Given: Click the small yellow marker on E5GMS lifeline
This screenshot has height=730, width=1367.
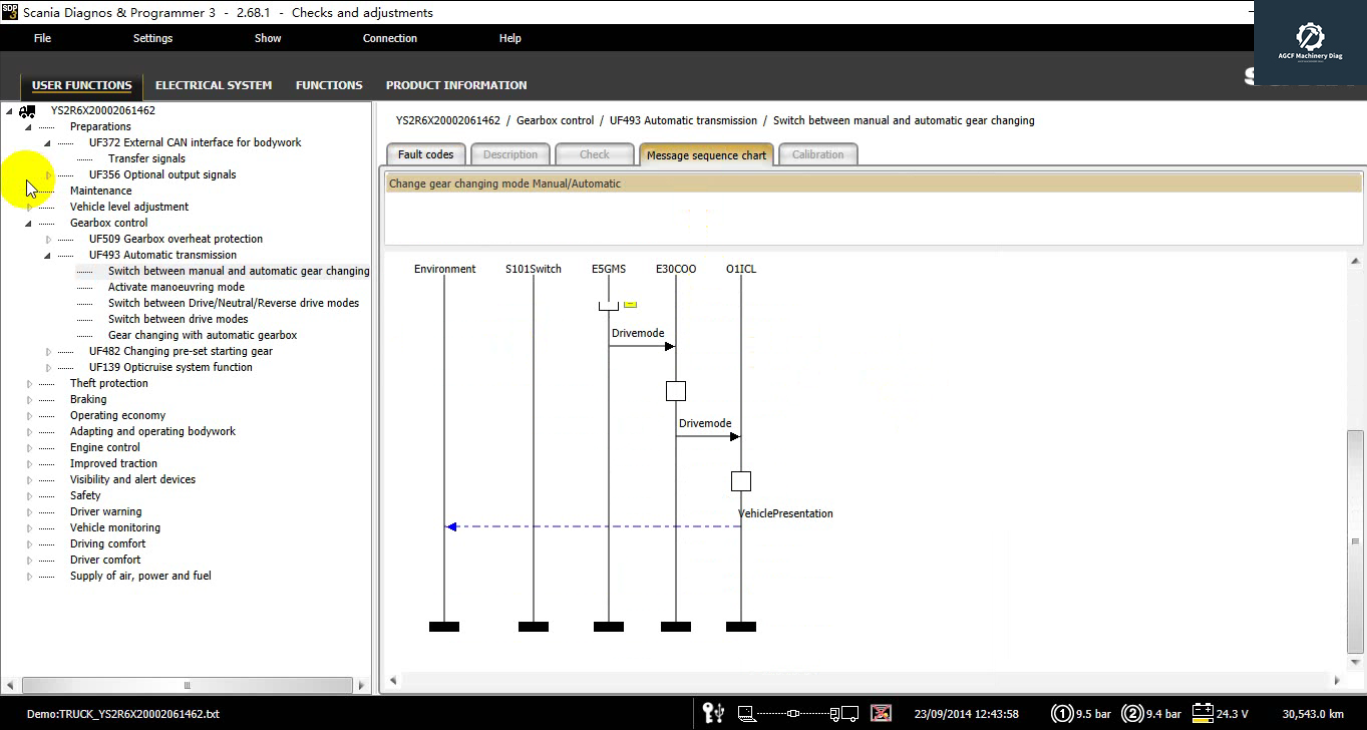Looking at the screenshot, I should (x=630, y=303).
